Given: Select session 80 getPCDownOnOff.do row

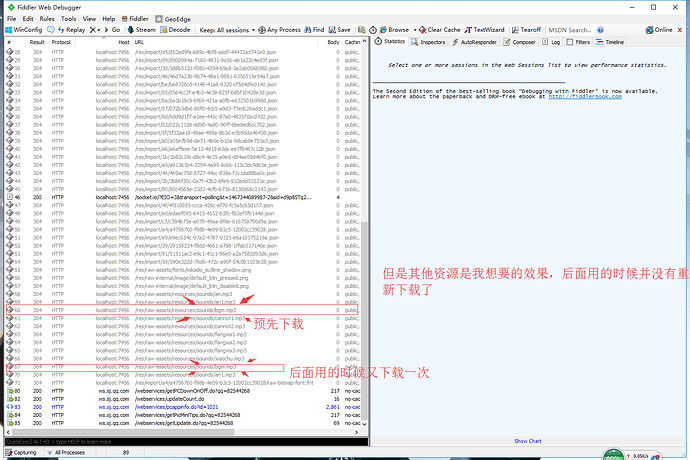Looking at the screenshot, I should (183, 391).
